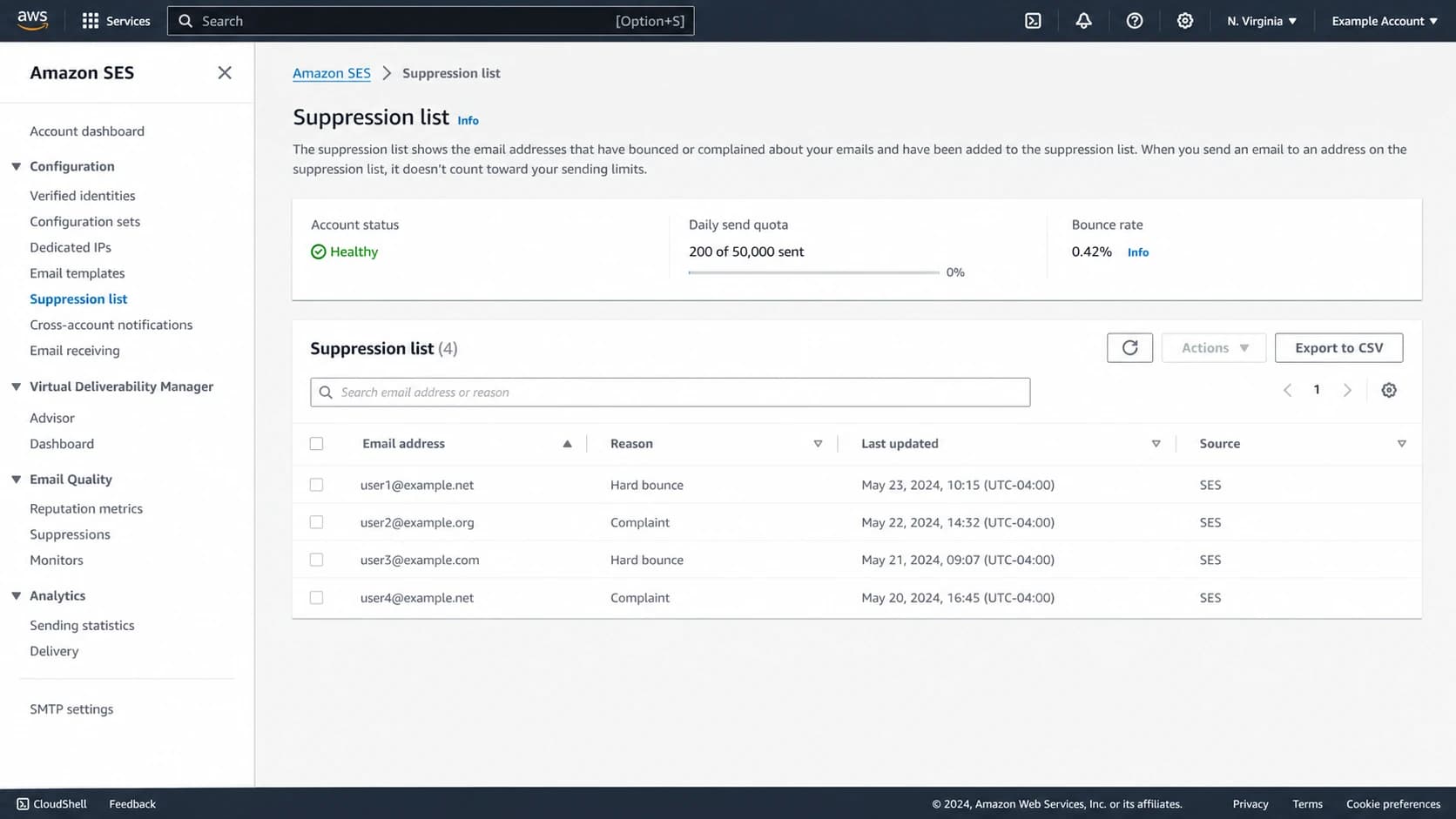Open Bounce rate Info link
This screenshot has width=1456, height=819.
(x=1138, y=252)
